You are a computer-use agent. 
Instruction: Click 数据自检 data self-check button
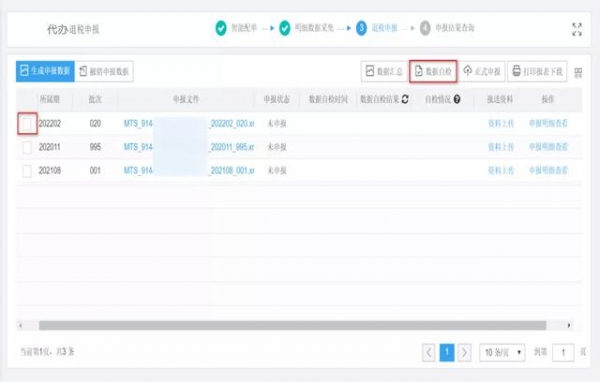click(x=433, y=71)
